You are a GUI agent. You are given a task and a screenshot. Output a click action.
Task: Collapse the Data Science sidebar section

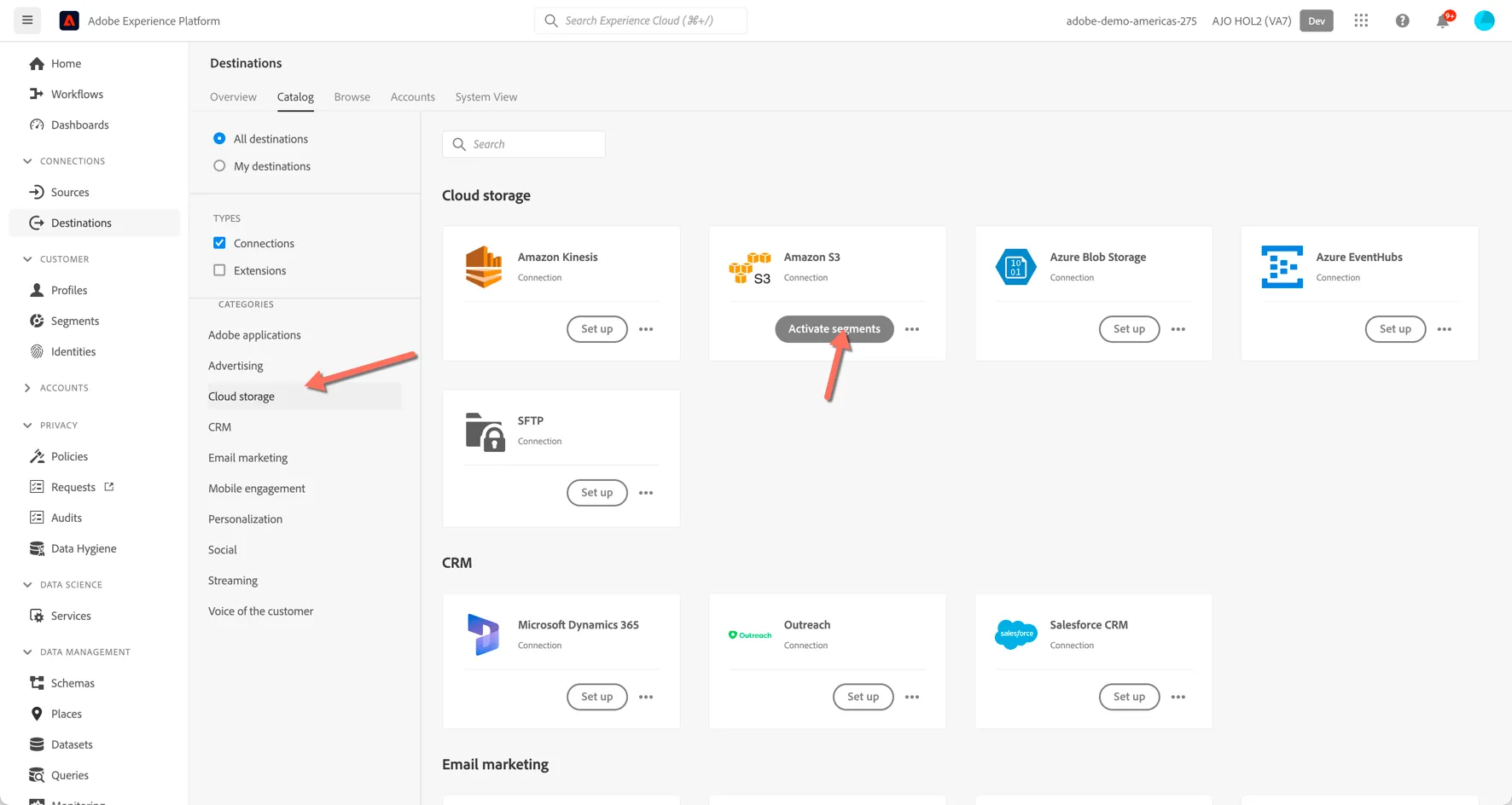[x=27, y=585]
